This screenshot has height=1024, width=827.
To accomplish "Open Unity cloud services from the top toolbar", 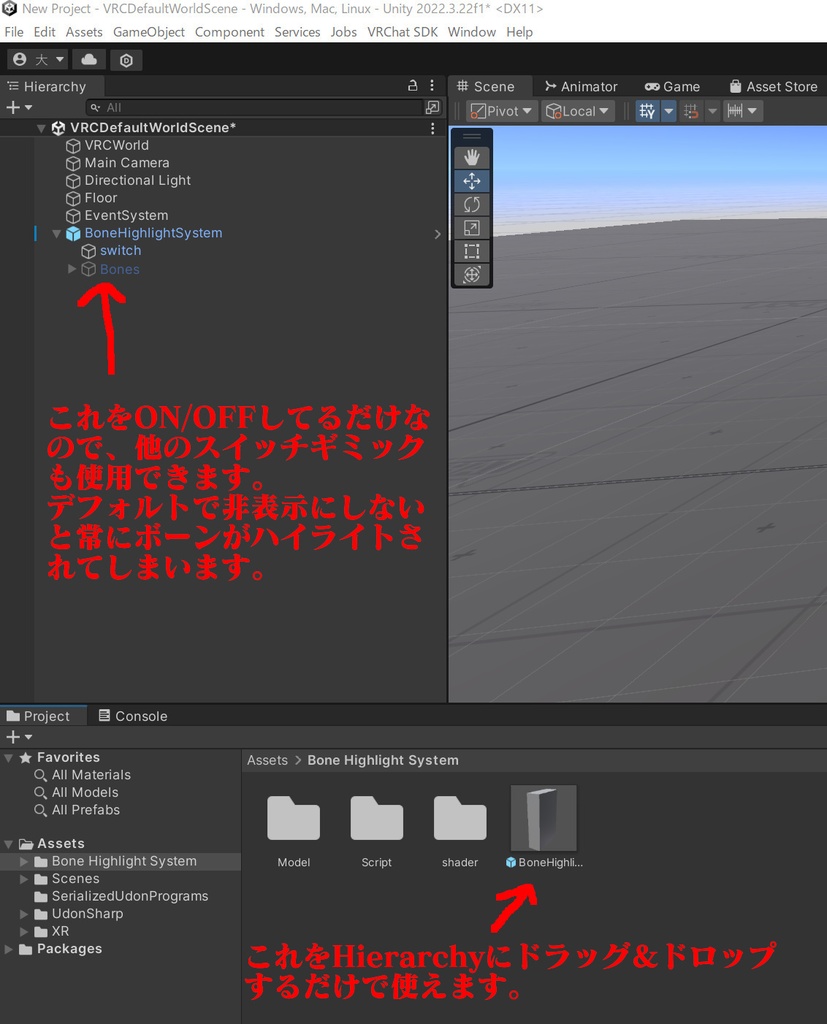I will coord(90,60).
